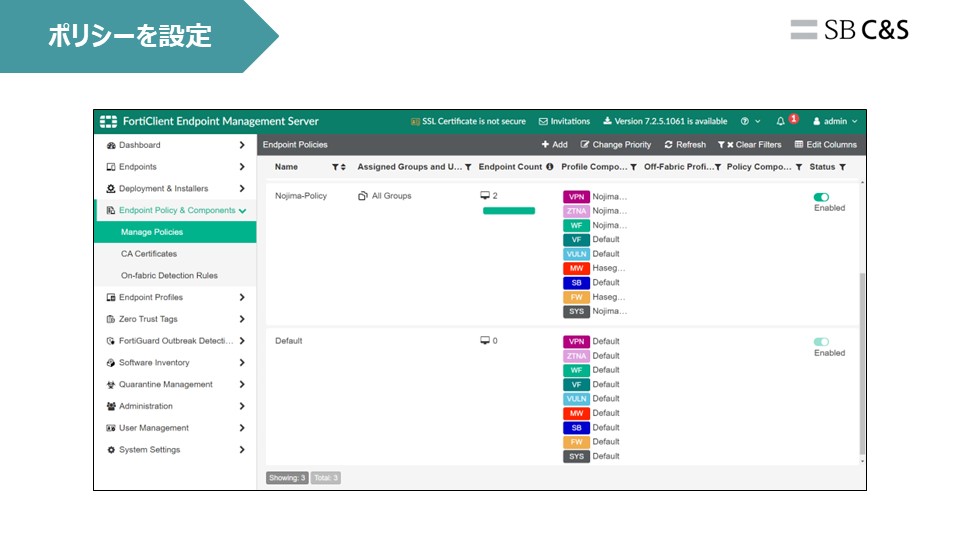Click the System Settings gear icon
The height and width of the screenshot is (540, 960).
(111, 449)
